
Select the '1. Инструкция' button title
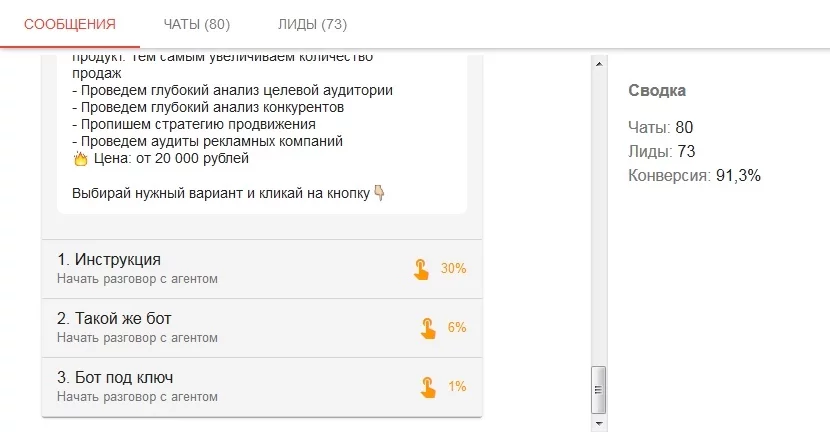[109, 260]
